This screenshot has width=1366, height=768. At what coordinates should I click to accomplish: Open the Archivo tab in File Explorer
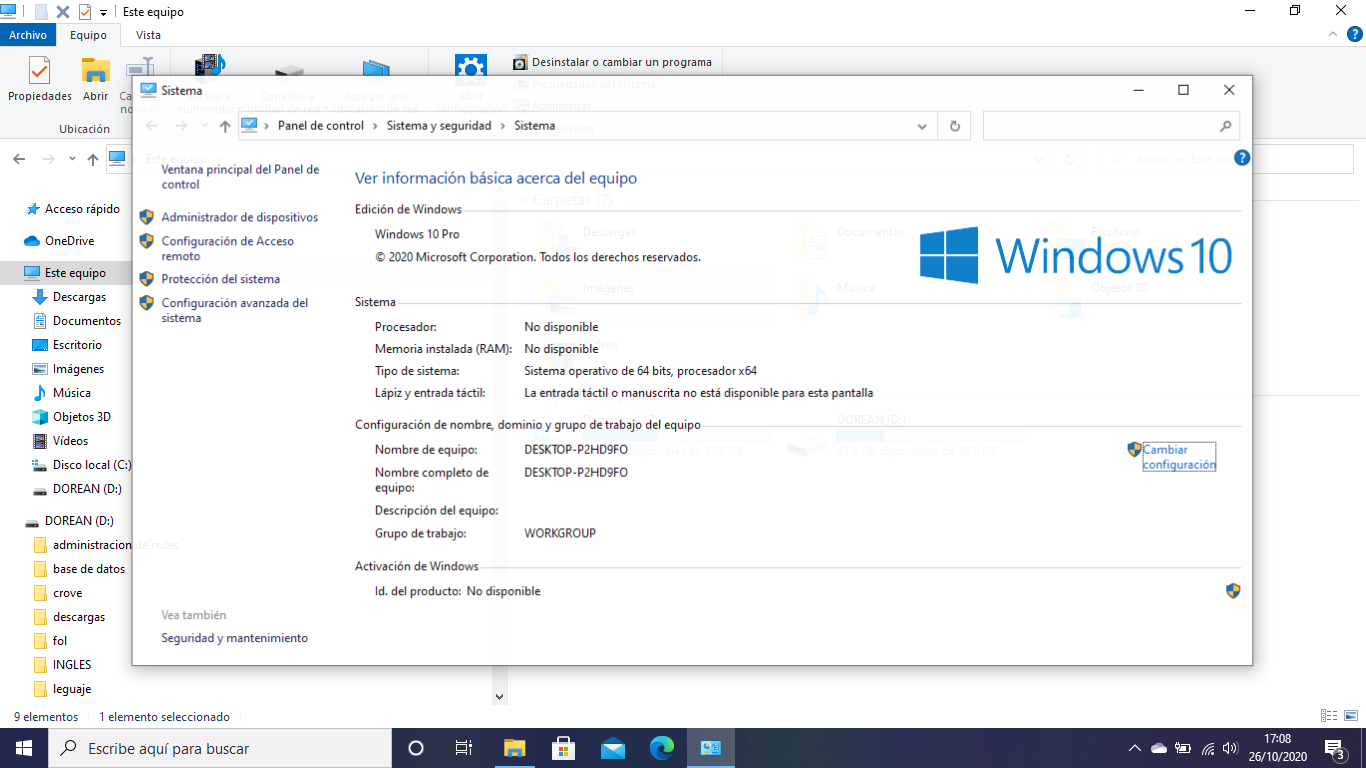[28, 35]
